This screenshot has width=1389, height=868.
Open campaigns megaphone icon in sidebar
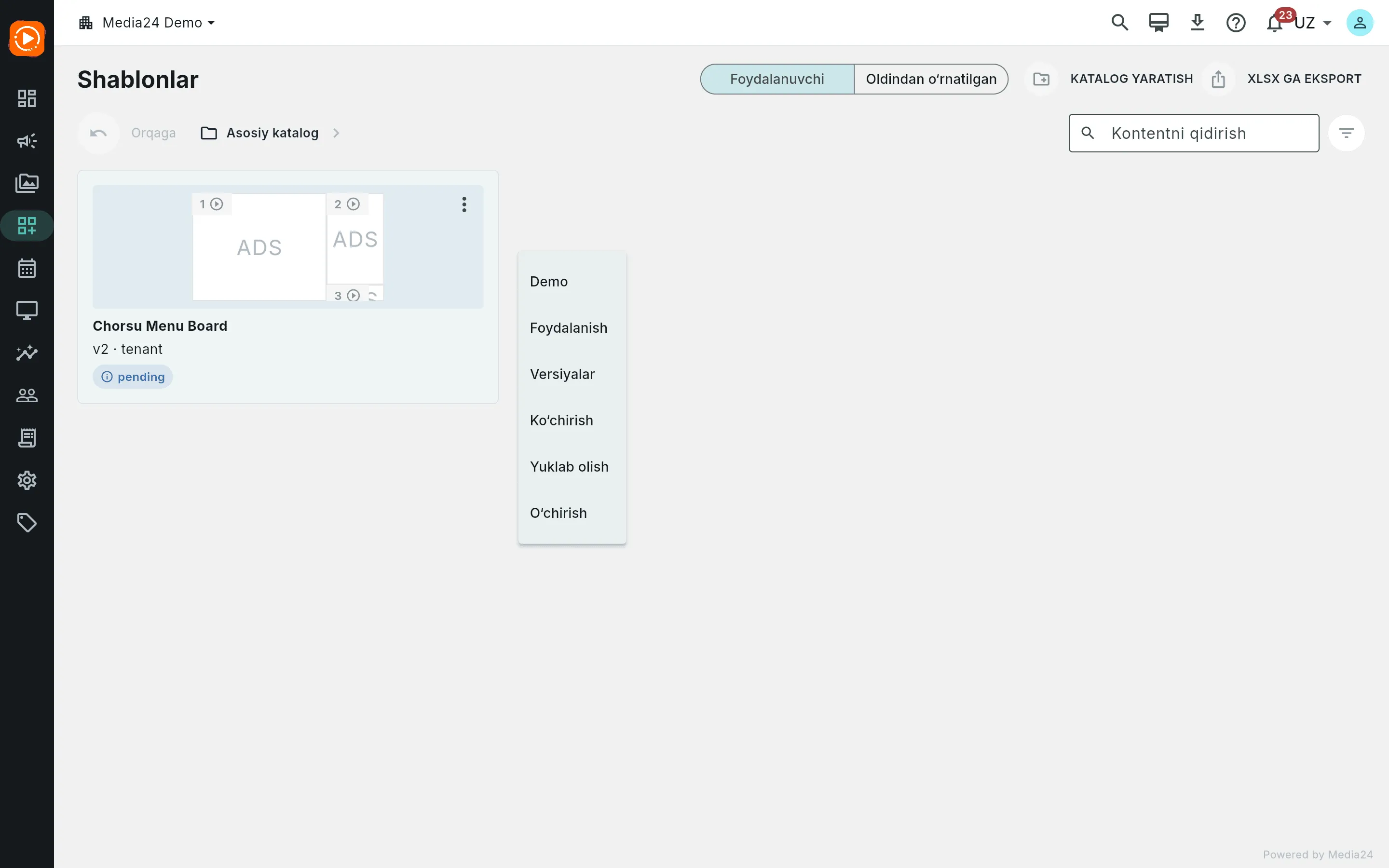point(27,141)
